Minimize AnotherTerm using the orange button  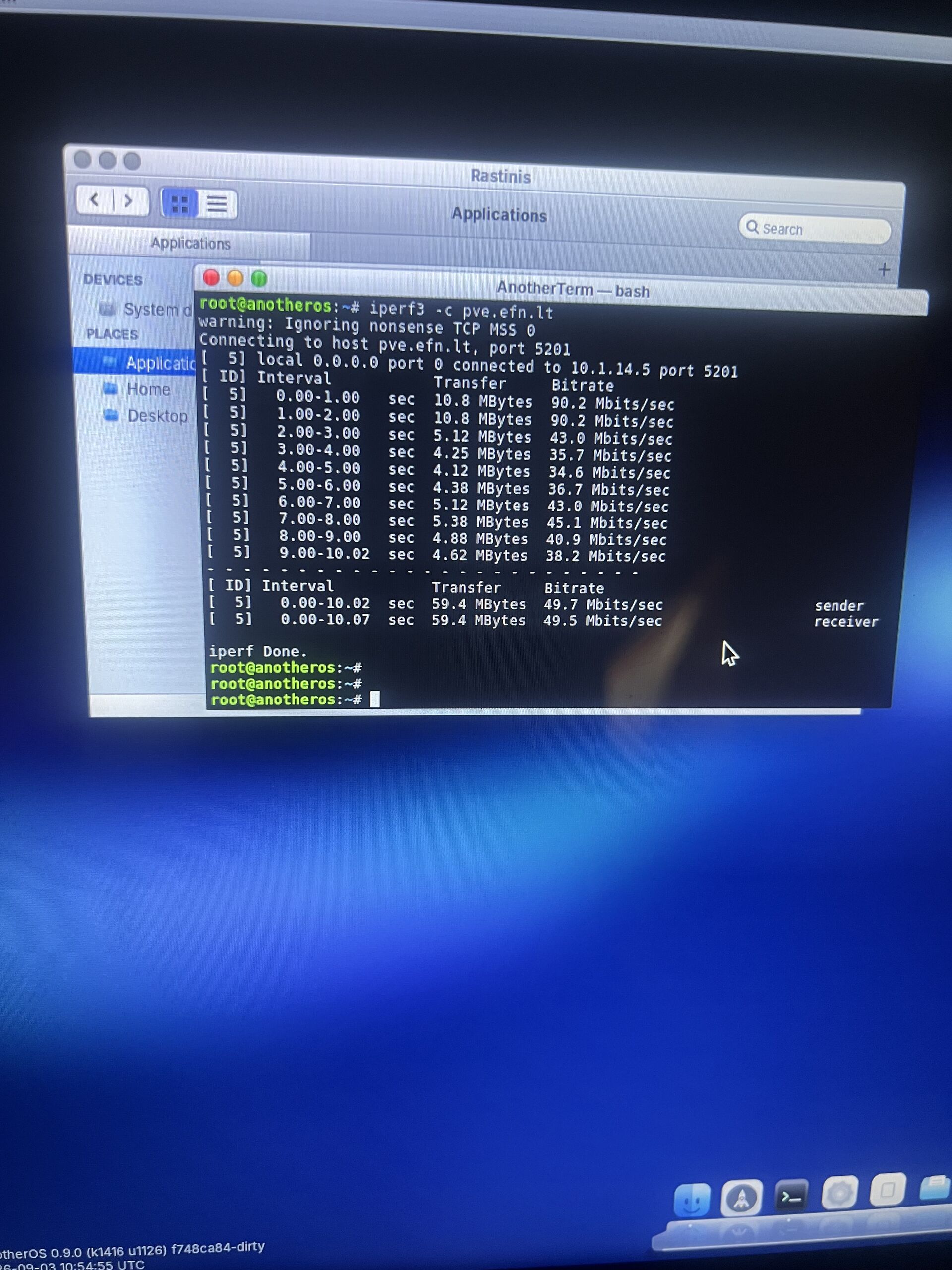click(236, 278)
